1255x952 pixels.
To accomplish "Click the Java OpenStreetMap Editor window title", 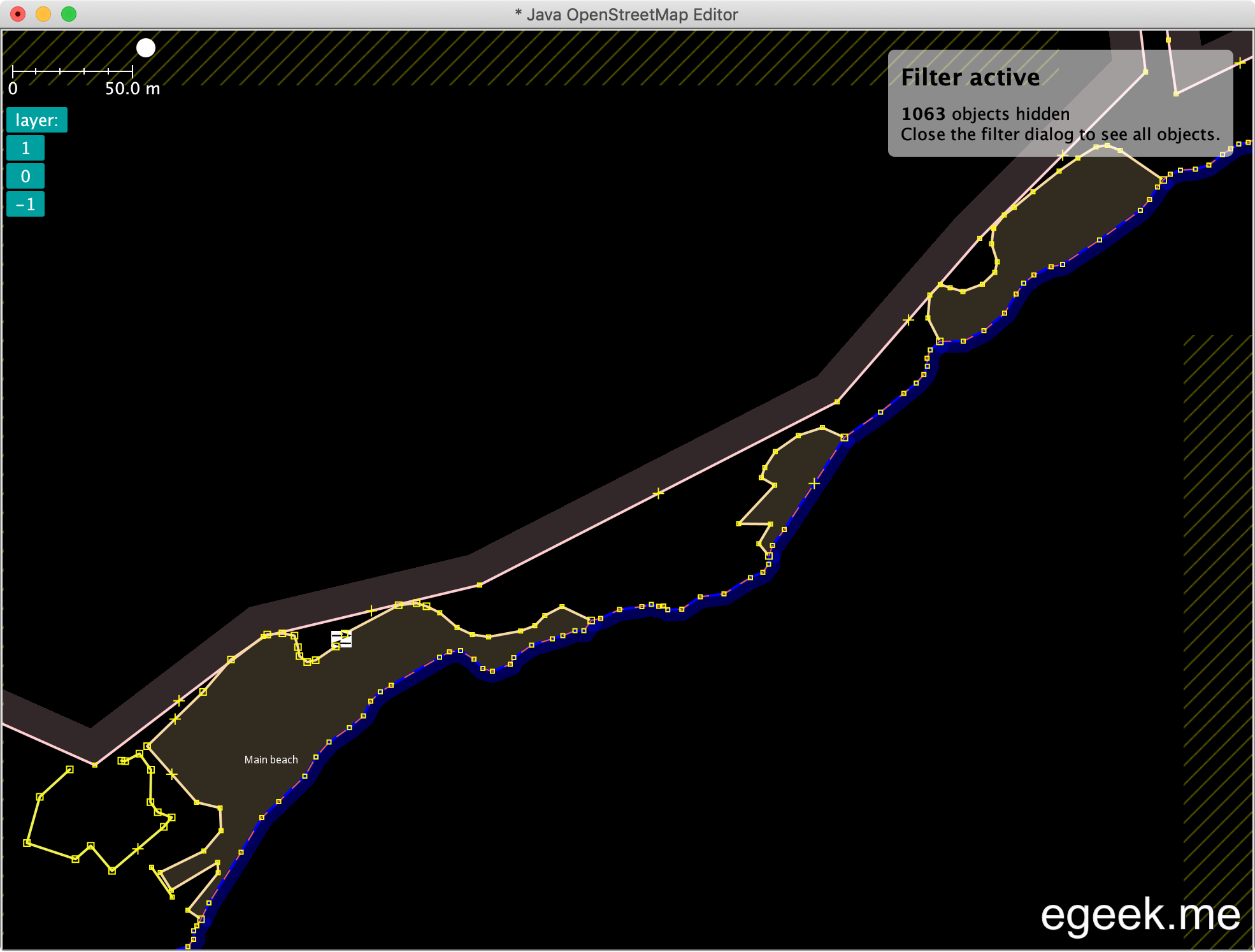I will coord(627,15).
